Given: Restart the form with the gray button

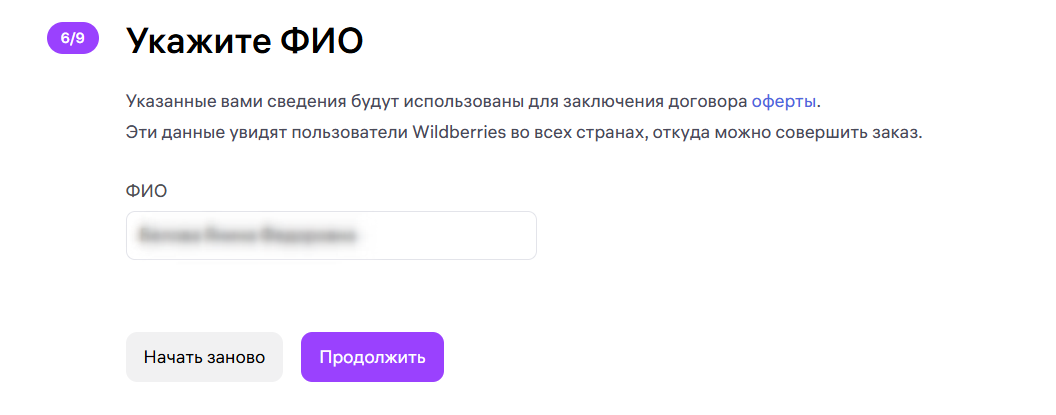Looking at the screenshot, I should [204, 357].
